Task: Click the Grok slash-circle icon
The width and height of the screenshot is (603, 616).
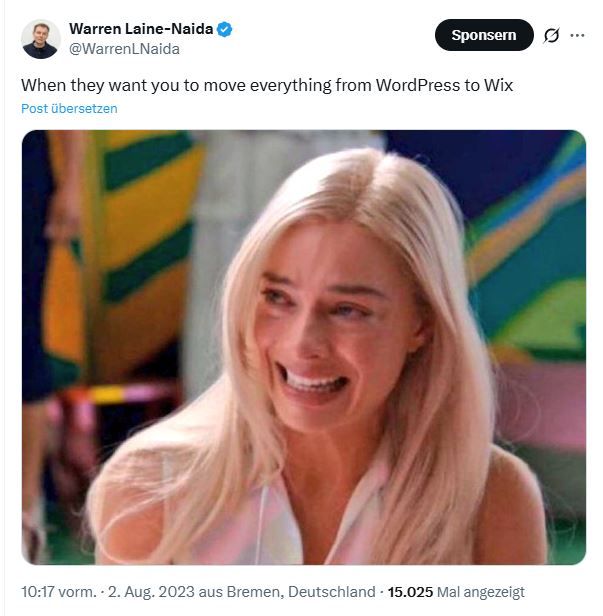Action: point(551,36)
